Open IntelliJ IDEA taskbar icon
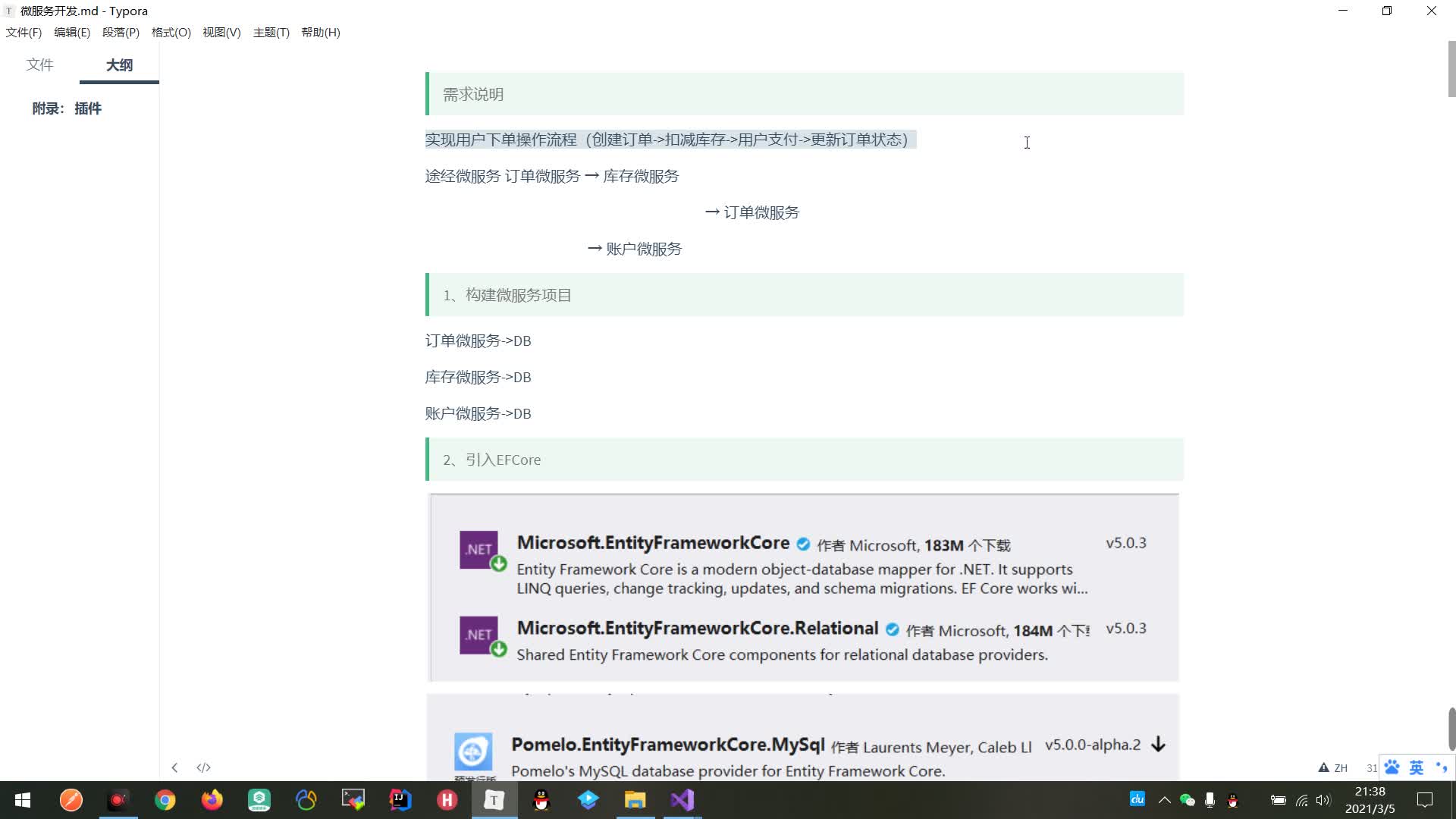The width and height of the screenshot is (1456, 819). click(400, 800)
